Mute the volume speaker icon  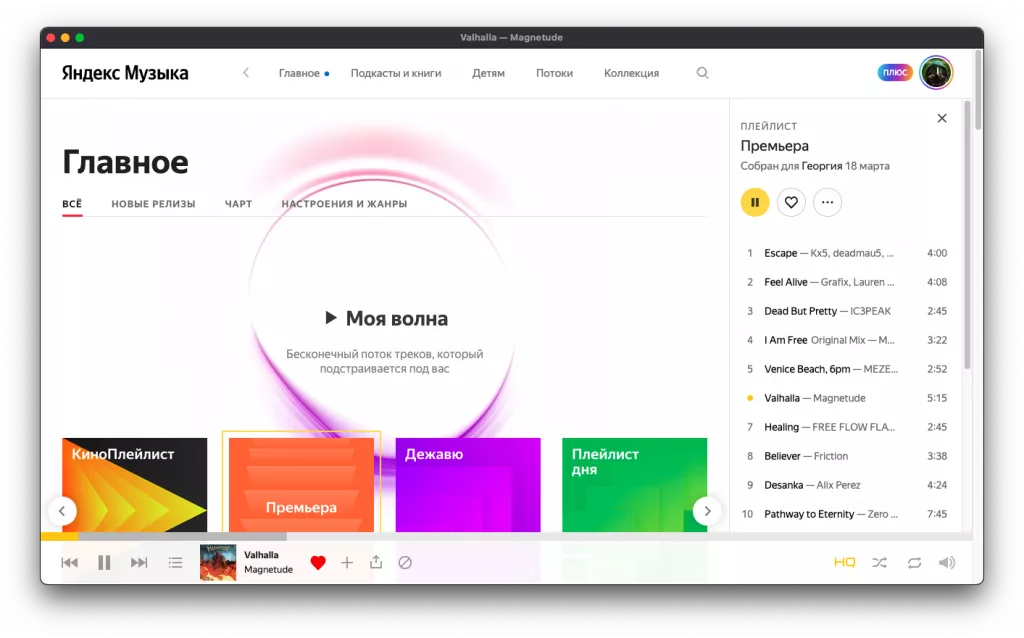947,562
